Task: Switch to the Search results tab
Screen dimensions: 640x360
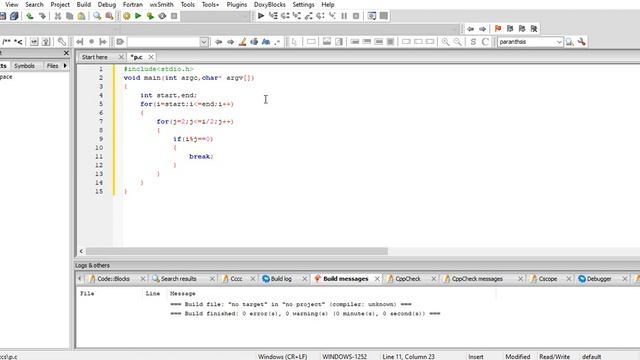Action: pos(178,279)
